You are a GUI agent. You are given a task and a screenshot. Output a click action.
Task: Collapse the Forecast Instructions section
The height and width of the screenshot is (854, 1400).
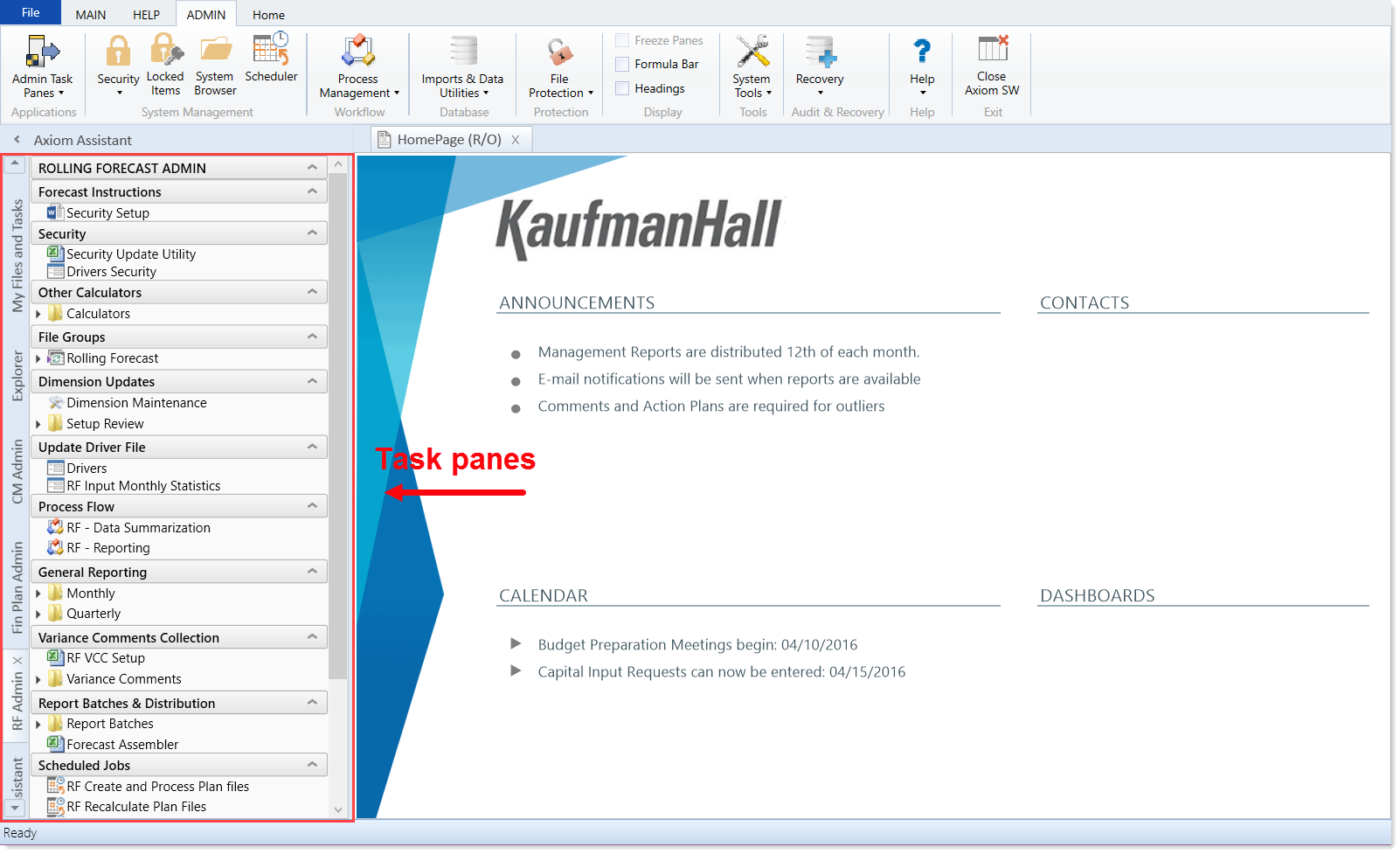pos(312,191)
